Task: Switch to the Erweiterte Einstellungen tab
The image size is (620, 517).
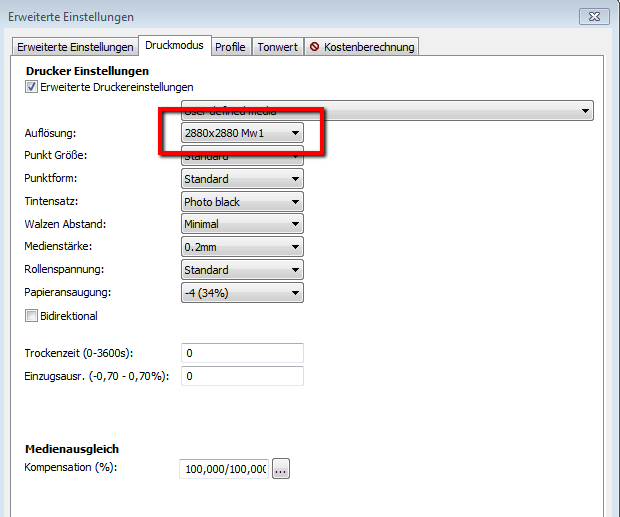Action: [75, 47]
